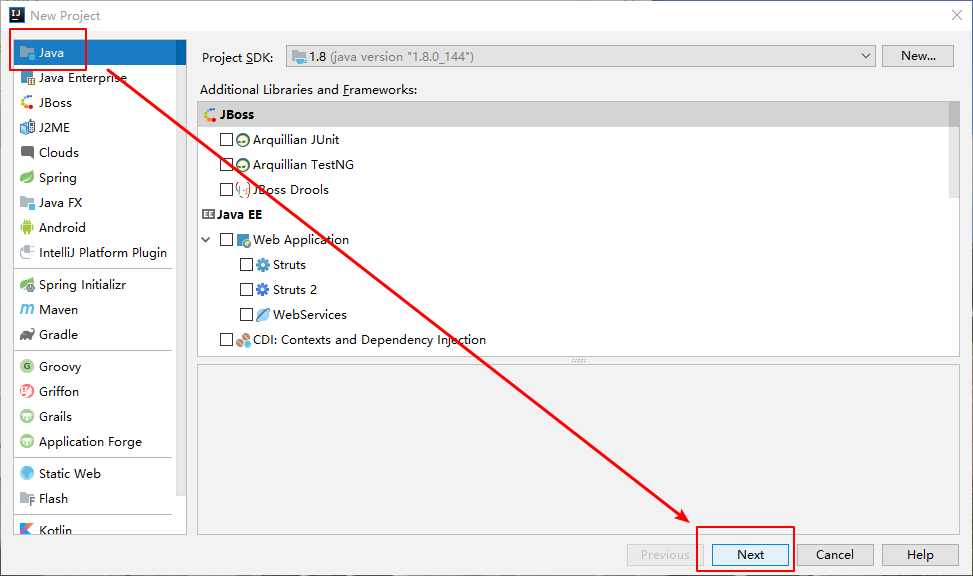The height and width of the screenshot is (576, 973).
Task: Enable the Arquillian JUnit checkbox
Action: tap(226, 140)
